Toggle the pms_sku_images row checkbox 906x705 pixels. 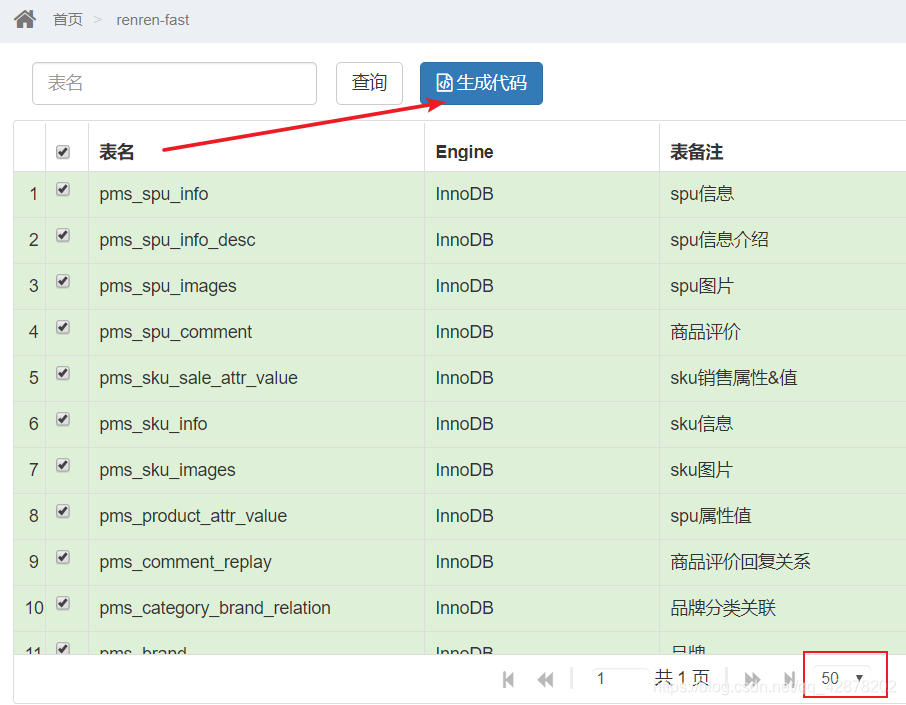coord(63,465)
